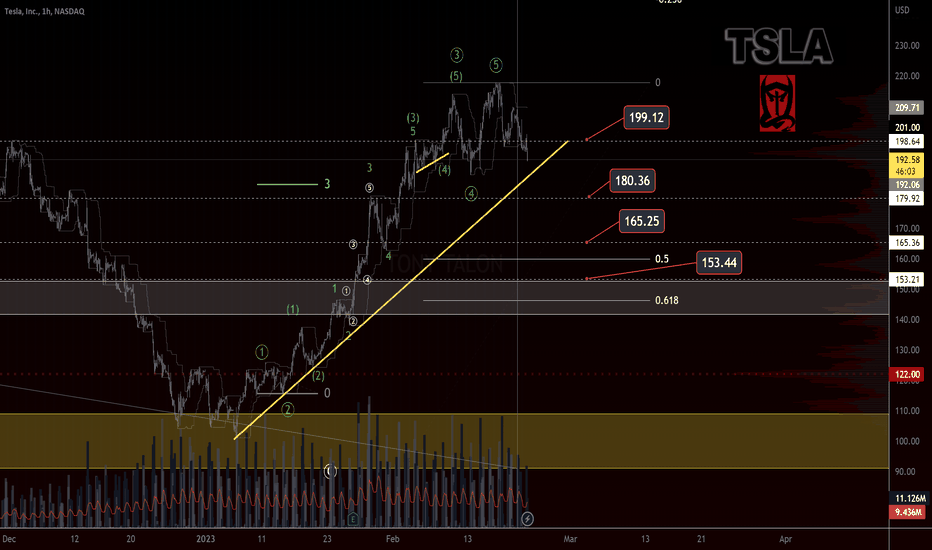Image resolution: width=932 pixels, height=550 pixels.
Task: Click the green circled 2 wave label
Action: pyautogui.click(x=288, y=410)
